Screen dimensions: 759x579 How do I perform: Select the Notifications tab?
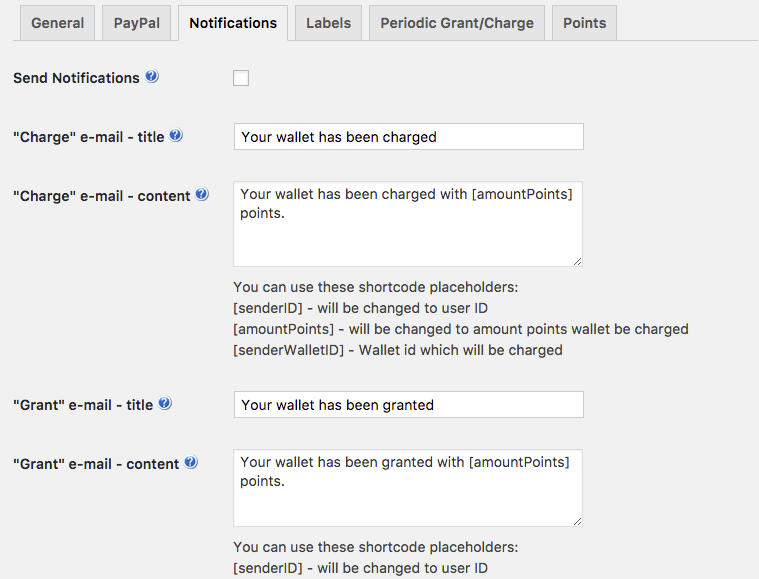(x=233, y=23)
